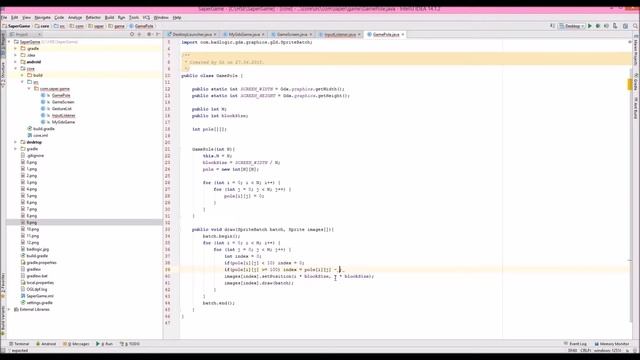Screen dimensions: 640x360
Task: Expand the android module node
Action: coord(16,62)
